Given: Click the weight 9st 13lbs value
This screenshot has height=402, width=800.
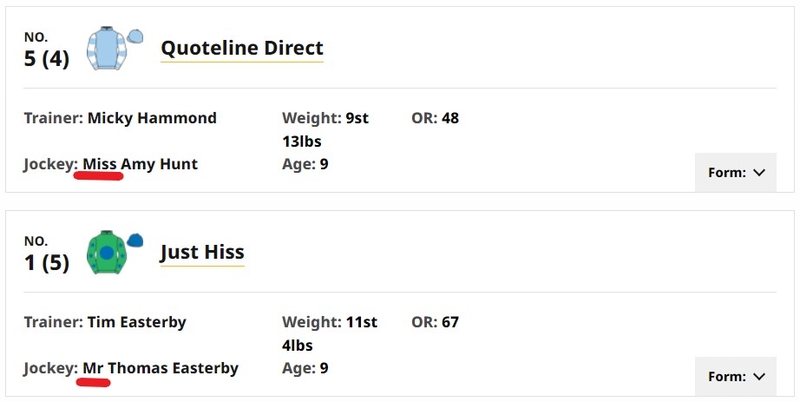Looking at the screenshot, I should [326, 130].
